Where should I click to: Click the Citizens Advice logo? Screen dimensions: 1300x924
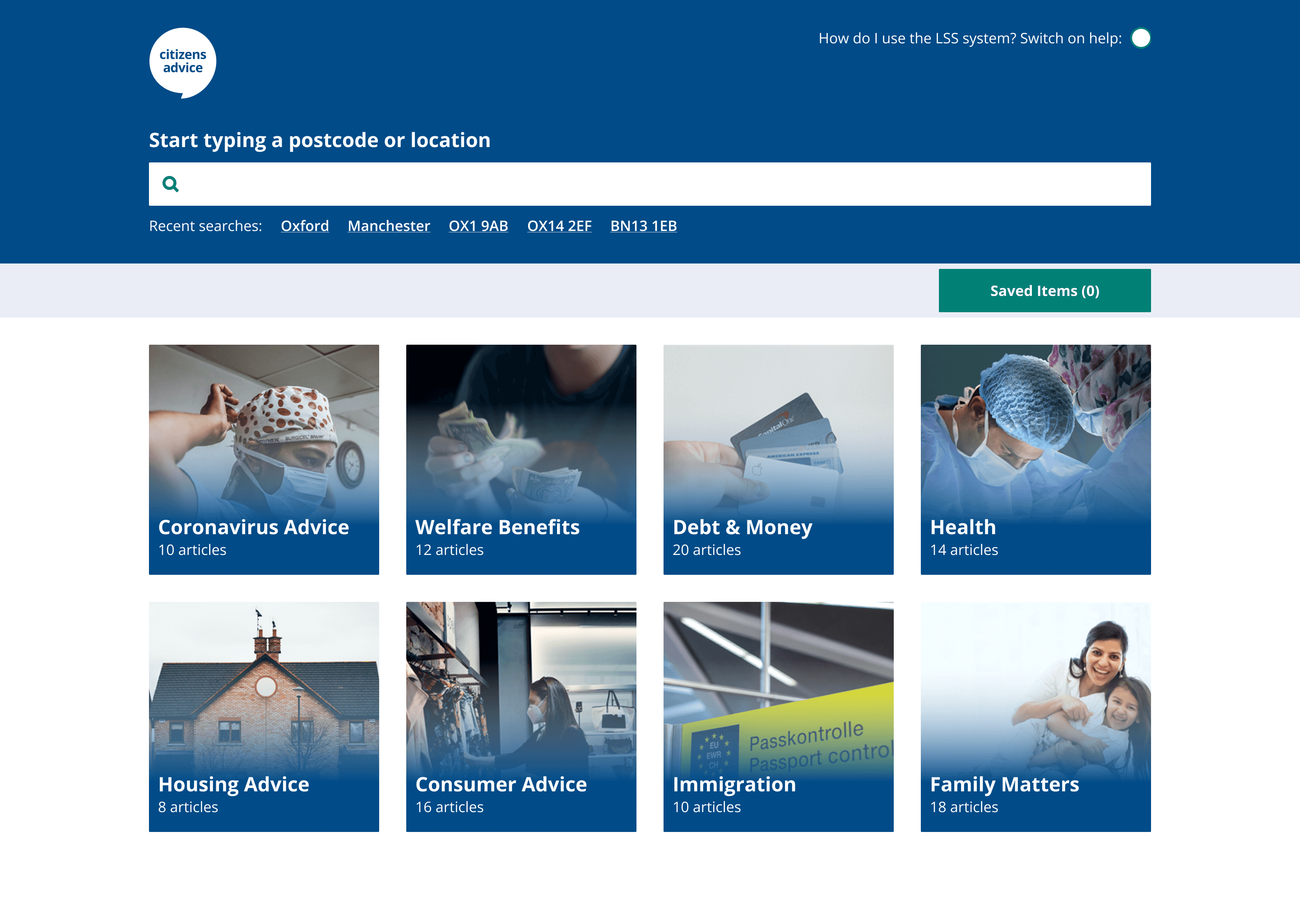click(183, 62)
